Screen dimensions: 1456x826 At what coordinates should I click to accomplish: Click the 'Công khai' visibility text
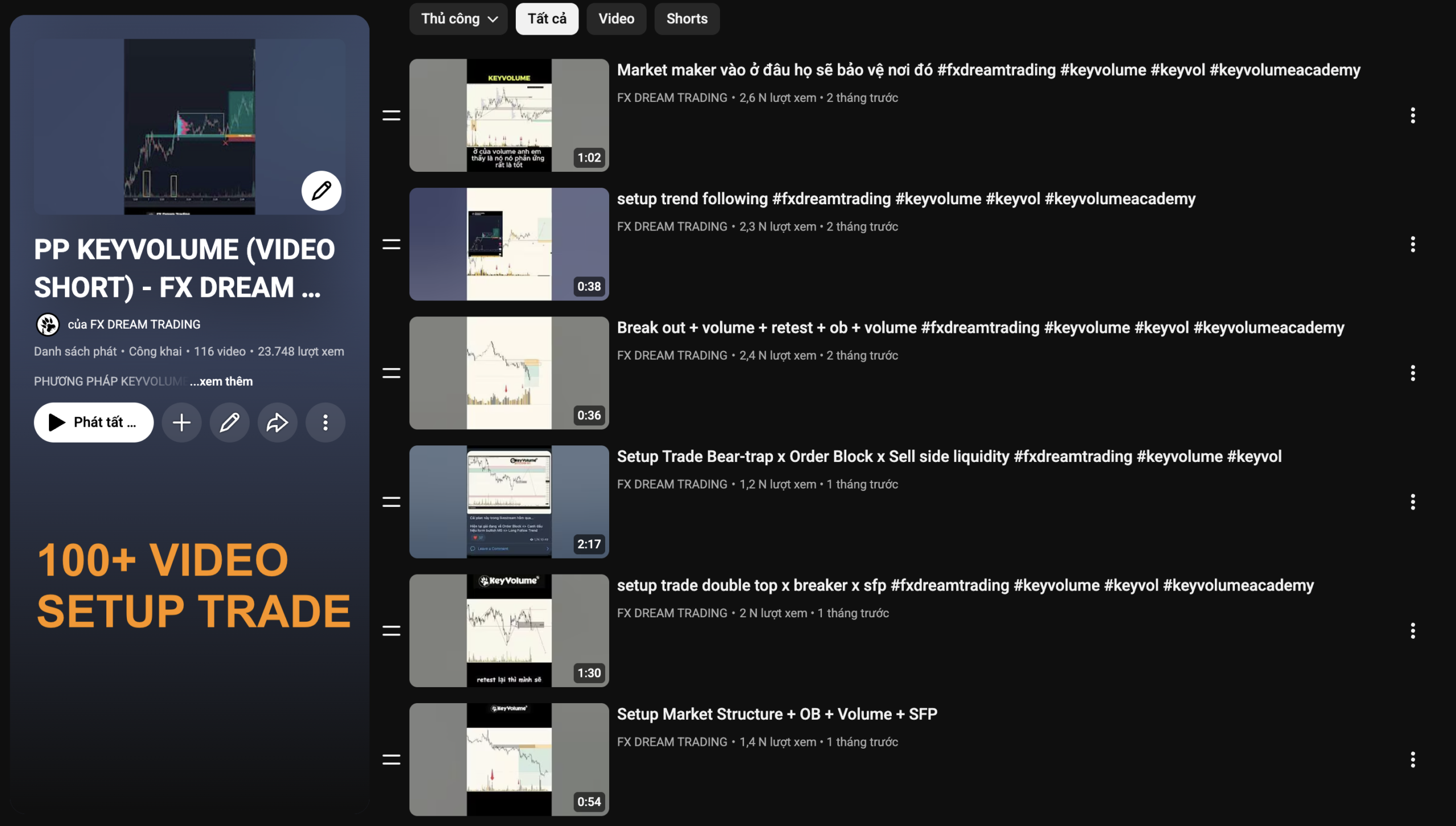click(x=155, y=352)
